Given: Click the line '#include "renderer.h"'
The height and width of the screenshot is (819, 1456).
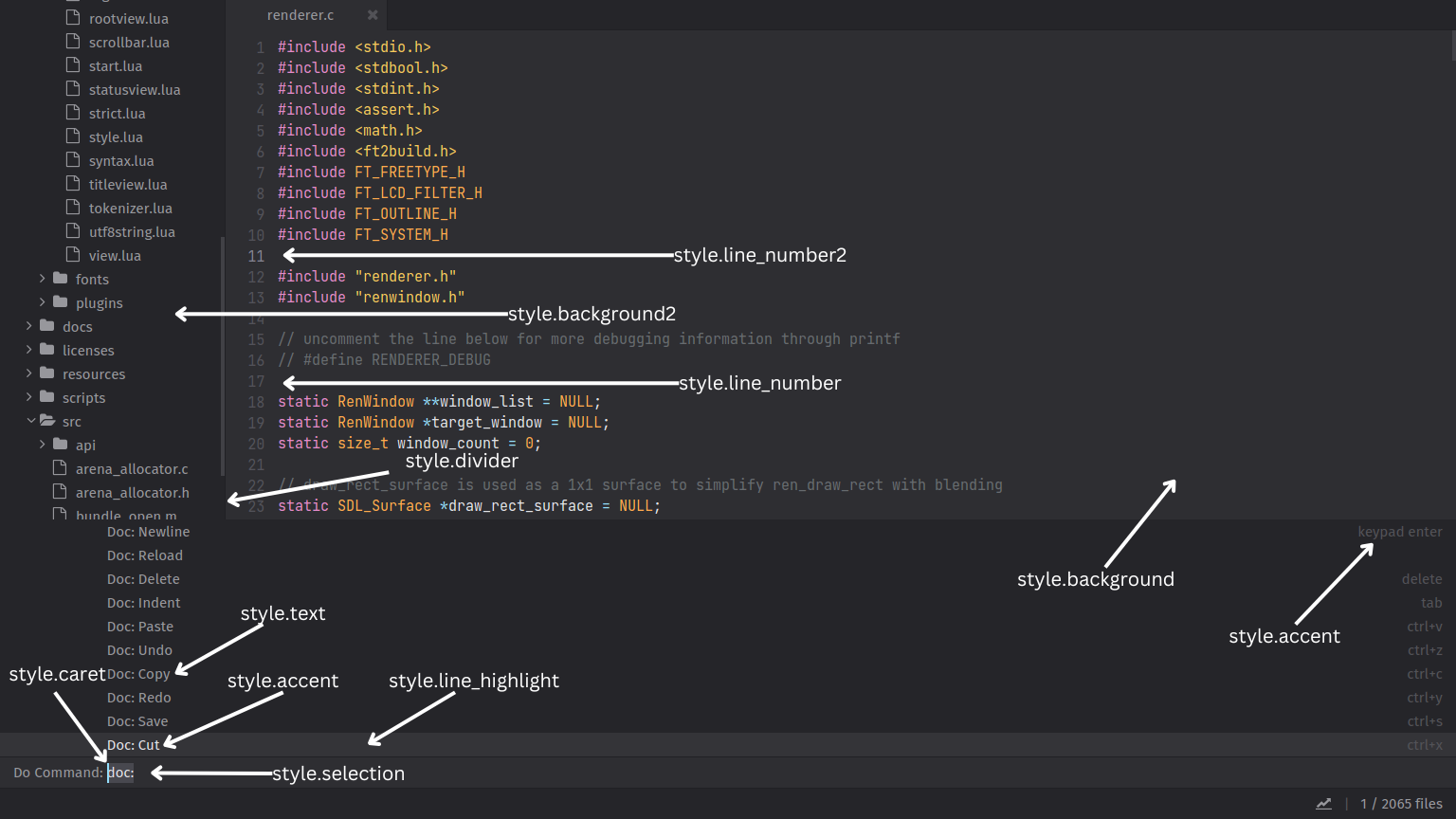Looking at the screenshot, I should click(x=367, y=276).
